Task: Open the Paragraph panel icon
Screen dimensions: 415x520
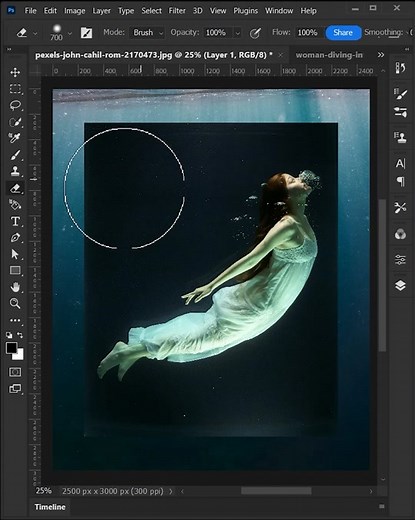Action: pos(400,182)
